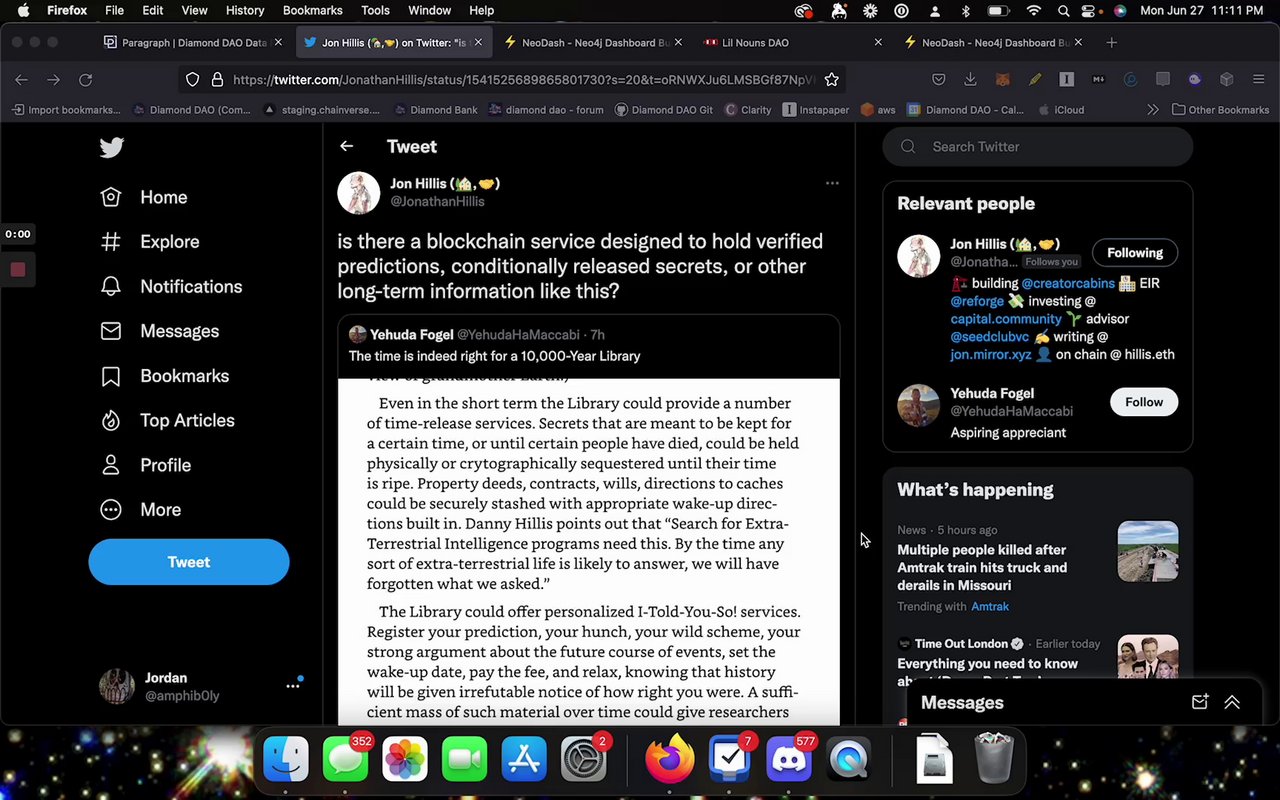Open Firefox from the Dock

click(669, 760)
